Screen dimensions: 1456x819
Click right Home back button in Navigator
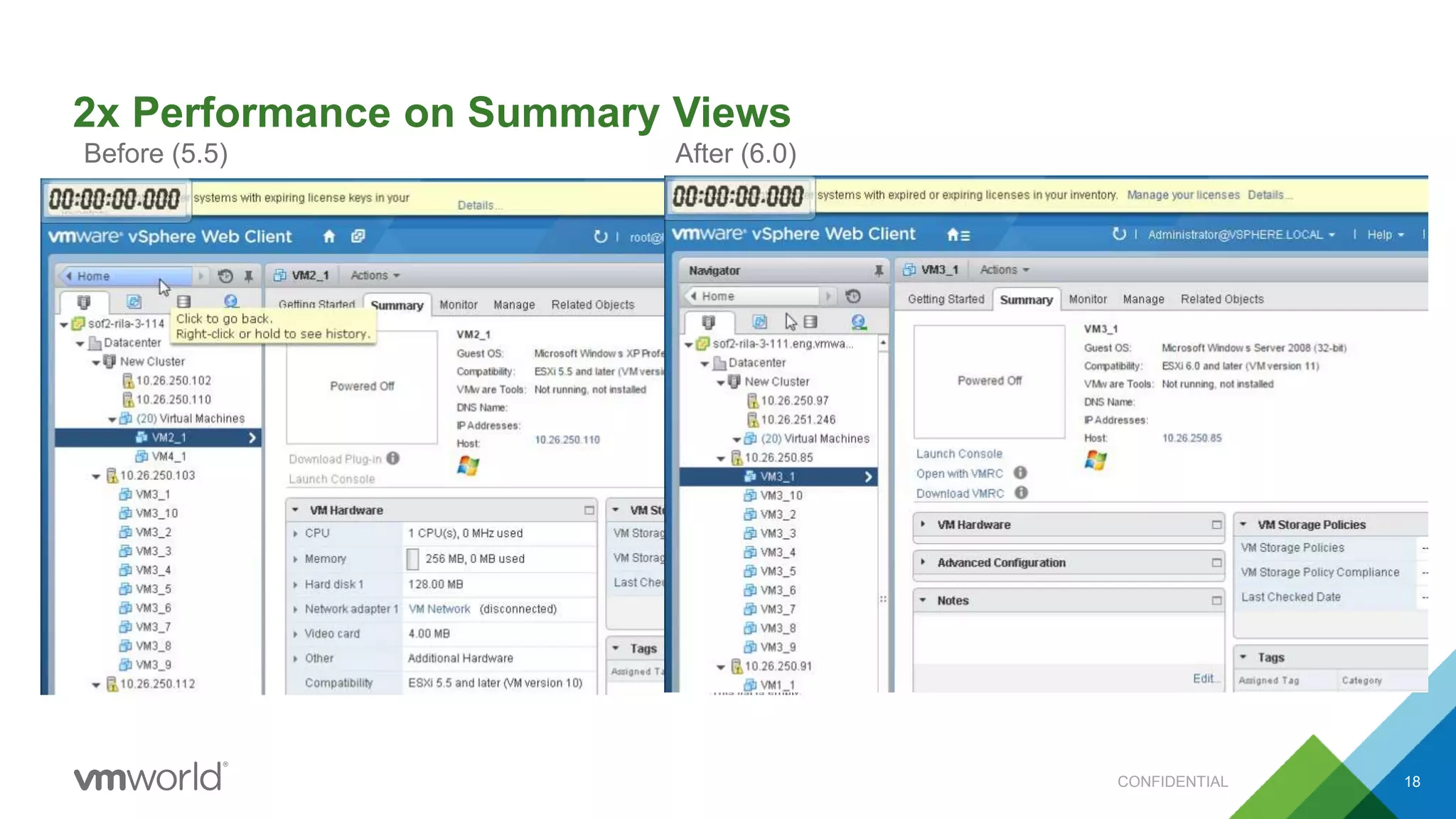(x=751, y=296)
